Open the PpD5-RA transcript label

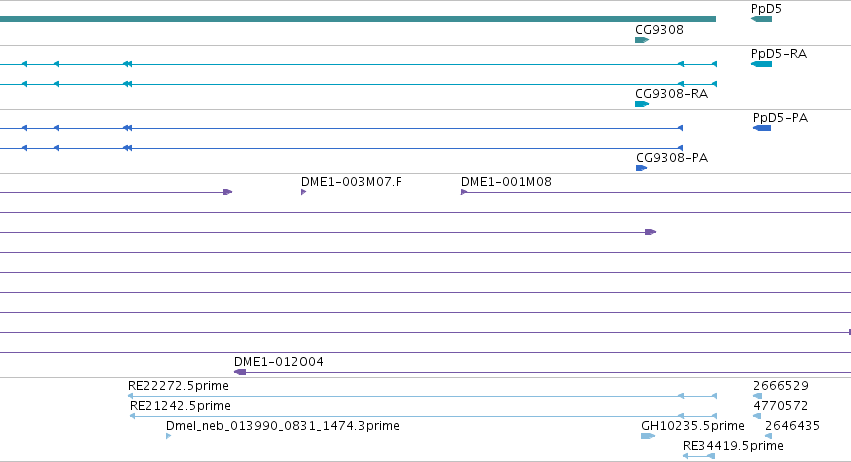tap(778, 54)
